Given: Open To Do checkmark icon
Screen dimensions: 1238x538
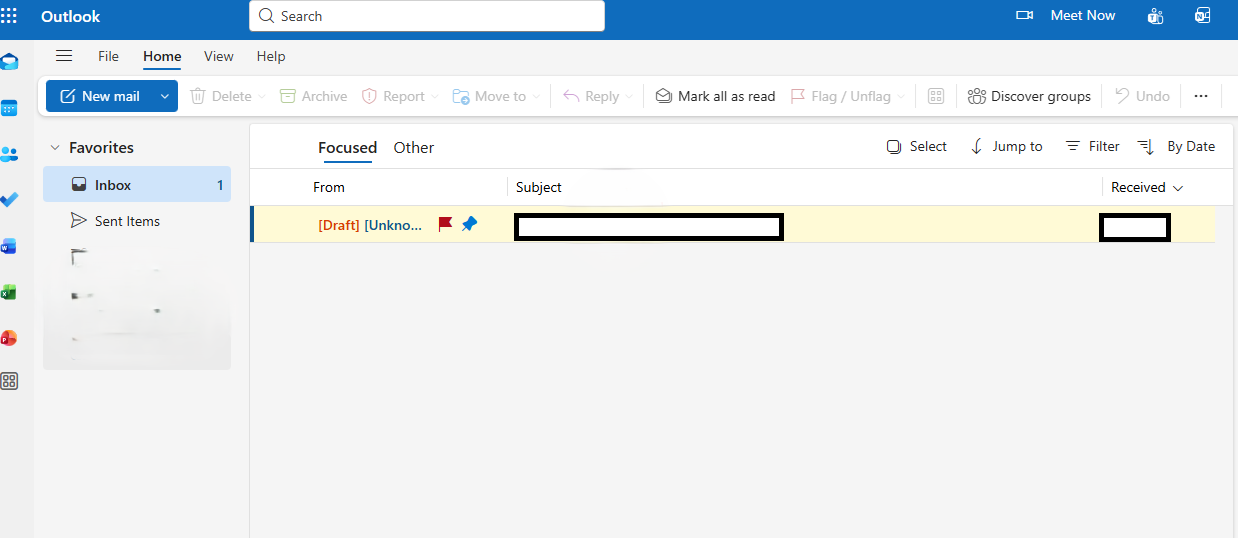Looking at the screenshot, I should click(x=9, y=200).
